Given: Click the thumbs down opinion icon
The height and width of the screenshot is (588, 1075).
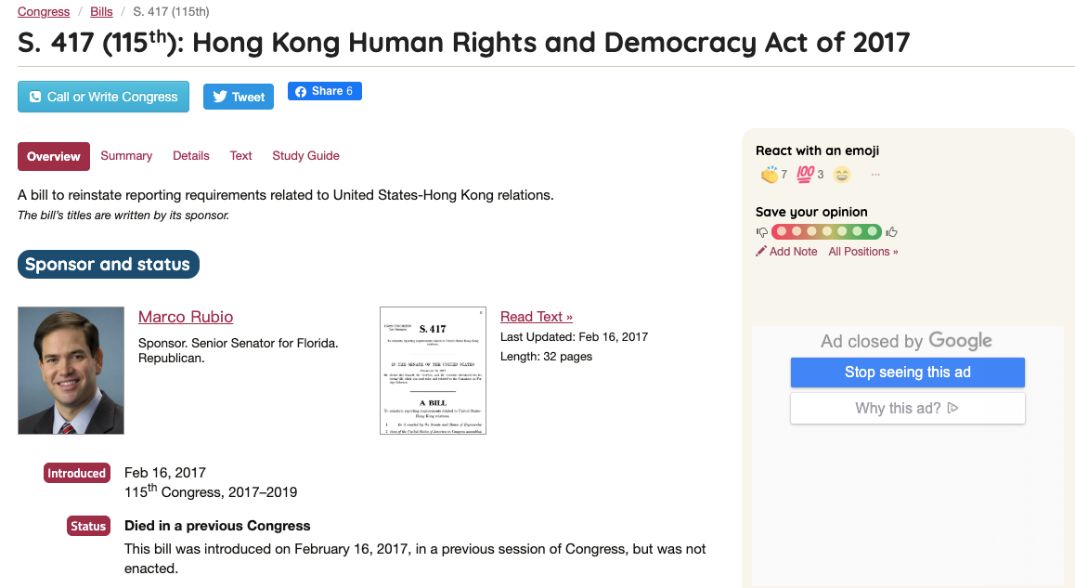Looking at the screenshot, I should tap(762, 232).
